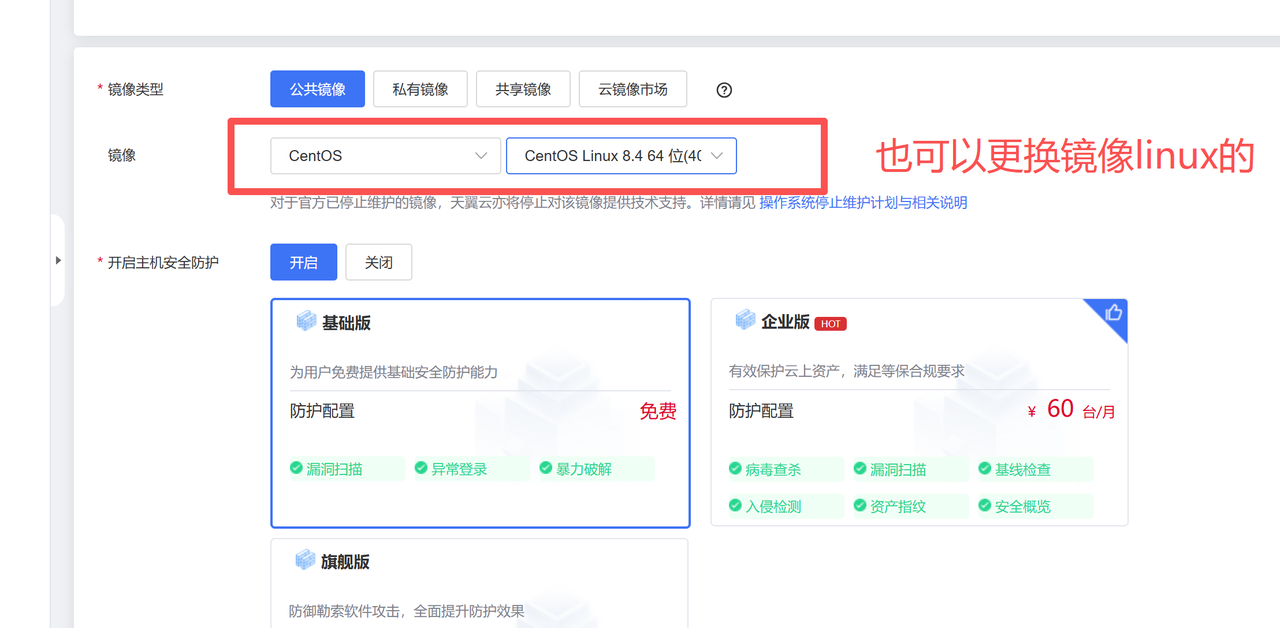Screen dimensions: 1280x628
Task: Open the 操作系统停止维护计划与相关说明 link
Action: point(863,203)
